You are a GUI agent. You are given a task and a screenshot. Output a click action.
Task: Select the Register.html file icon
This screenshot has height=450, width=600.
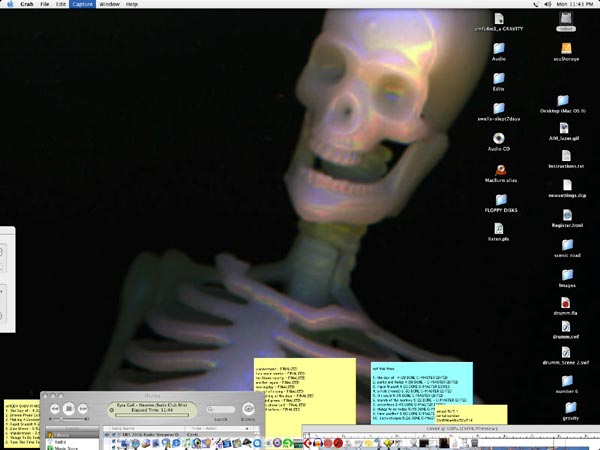(x=567, y=215)
